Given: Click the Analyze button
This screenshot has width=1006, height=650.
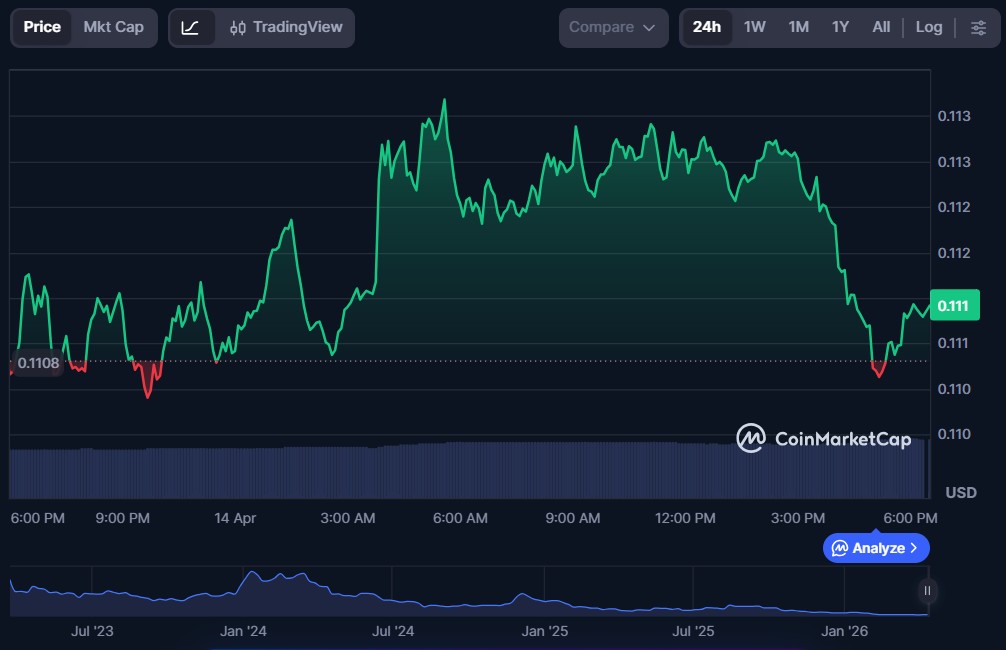Looking at the screenshot, I should (x=876, y=548).
